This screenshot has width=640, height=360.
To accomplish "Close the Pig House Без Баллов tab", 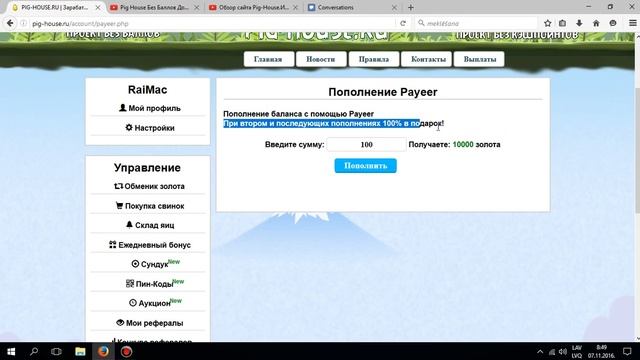I will 196,7.
